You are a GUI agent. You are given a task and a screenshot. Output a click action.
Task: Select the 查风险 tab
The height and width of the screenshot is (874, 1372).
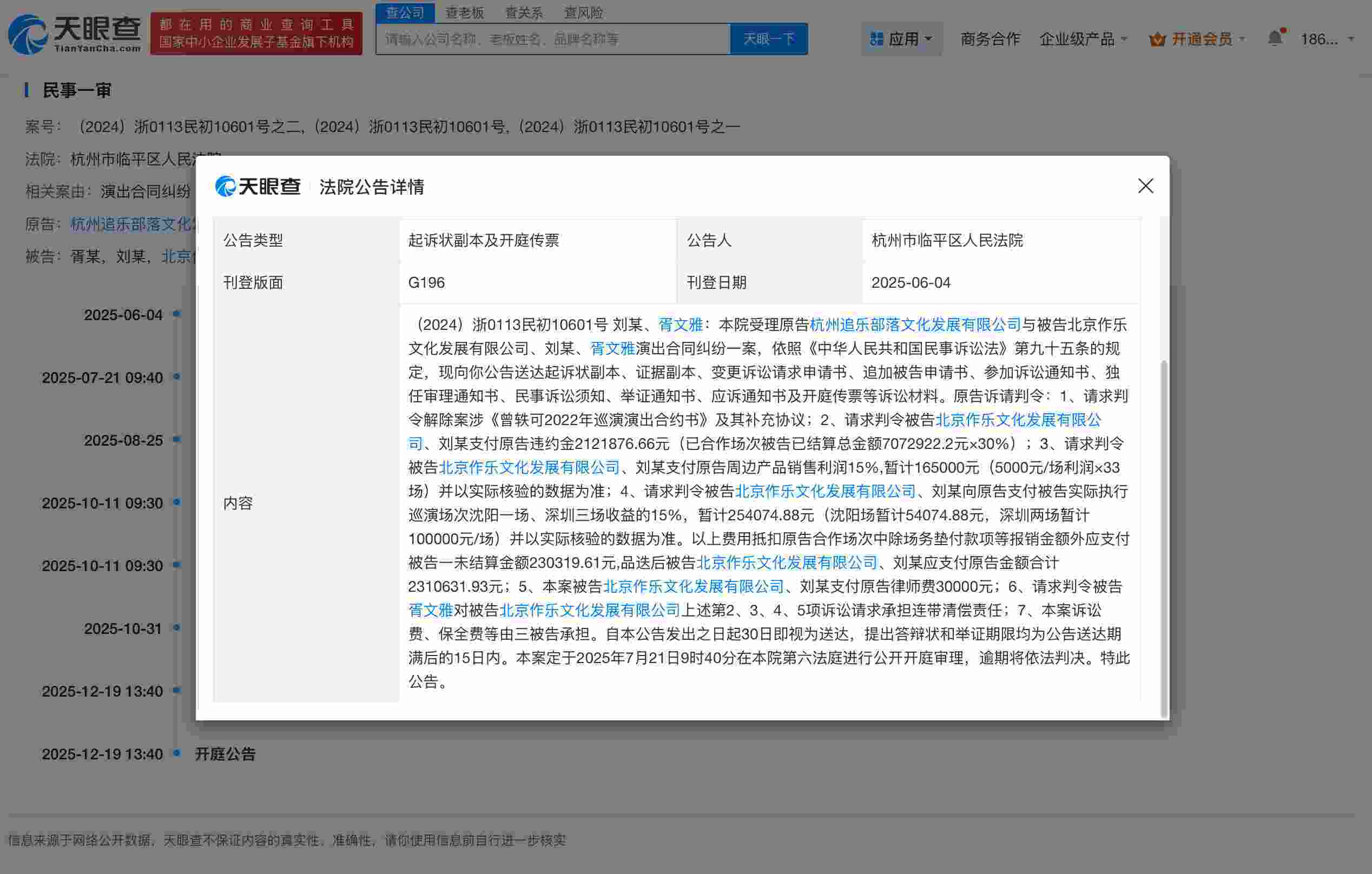click(x=583, y=12)
